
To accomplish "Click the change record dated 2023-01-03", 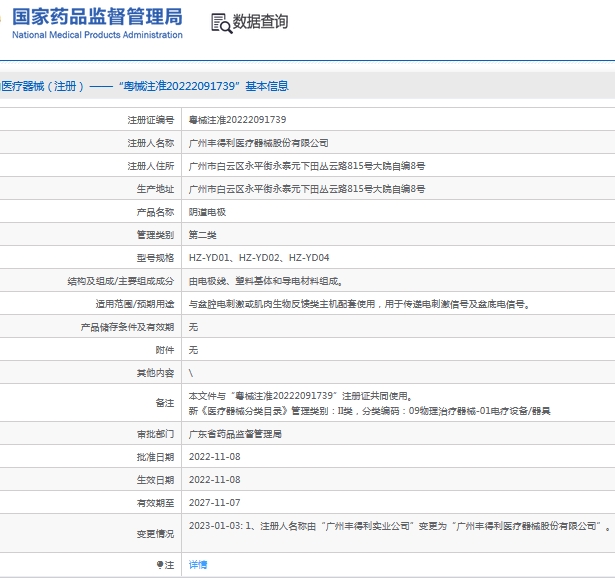I will [399, 526].
